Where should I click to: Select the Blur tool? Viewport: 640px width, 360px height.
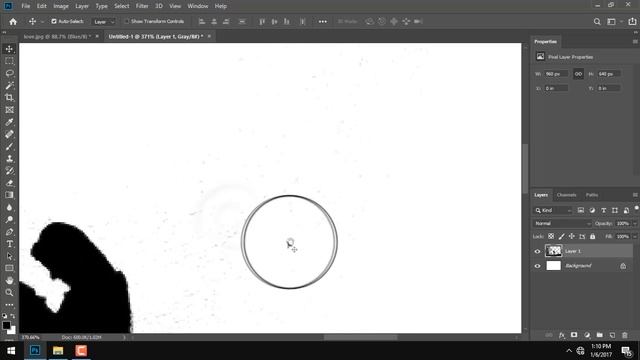point(9,207)
